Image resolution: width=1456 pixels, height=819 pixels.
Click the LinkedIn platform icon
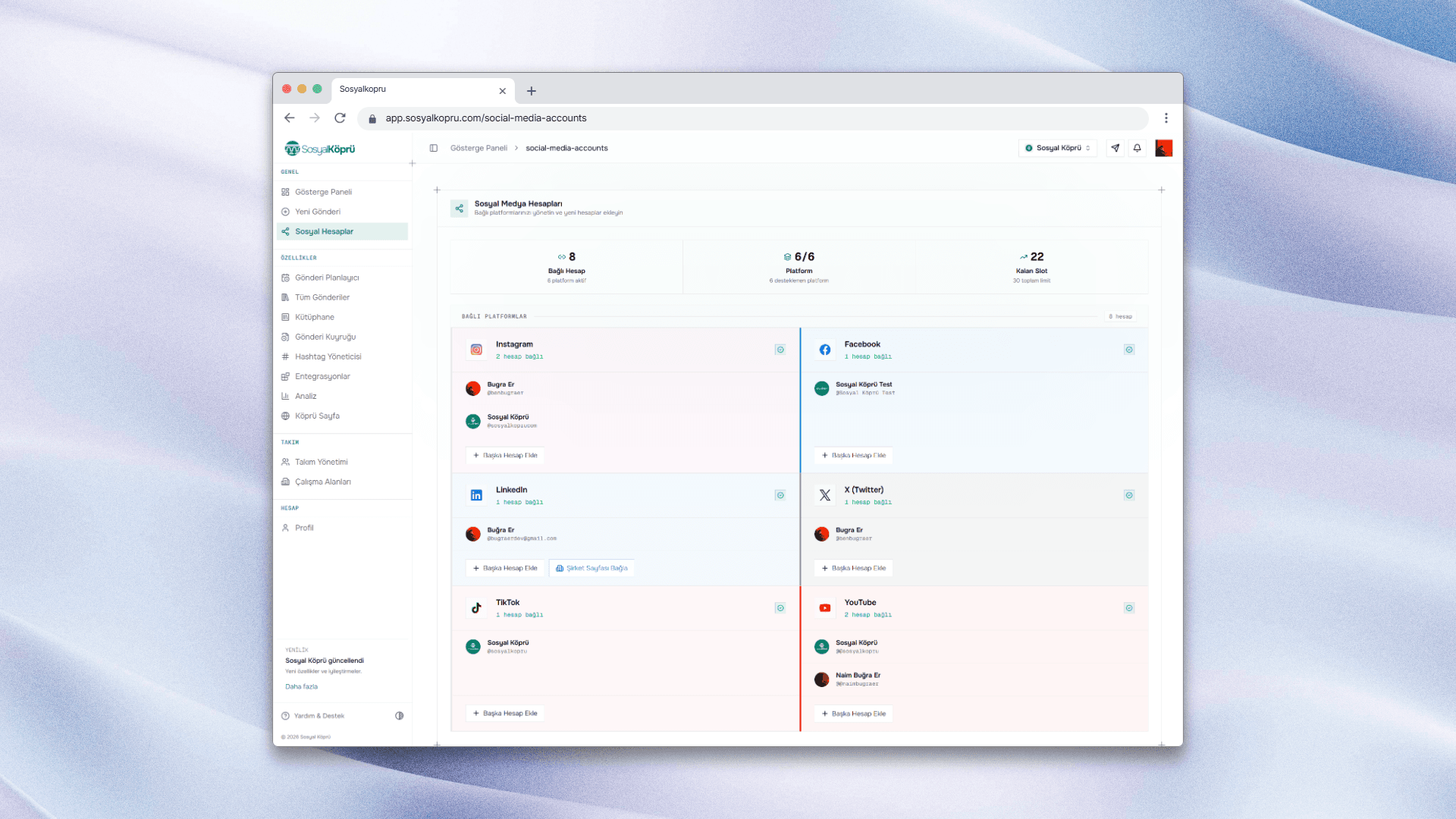coord(476,496)
